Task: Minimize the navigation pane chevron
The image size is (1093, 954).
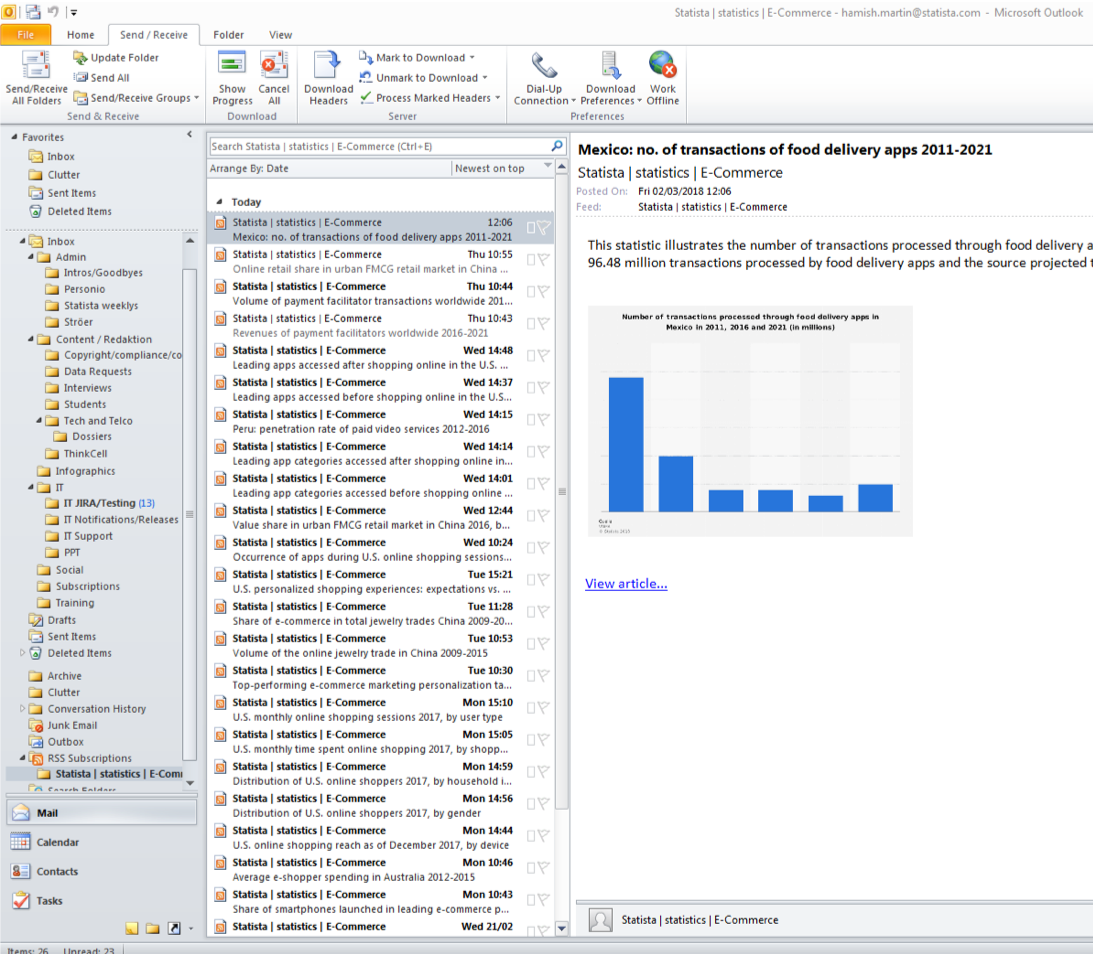Action: (x=190, y=134)
